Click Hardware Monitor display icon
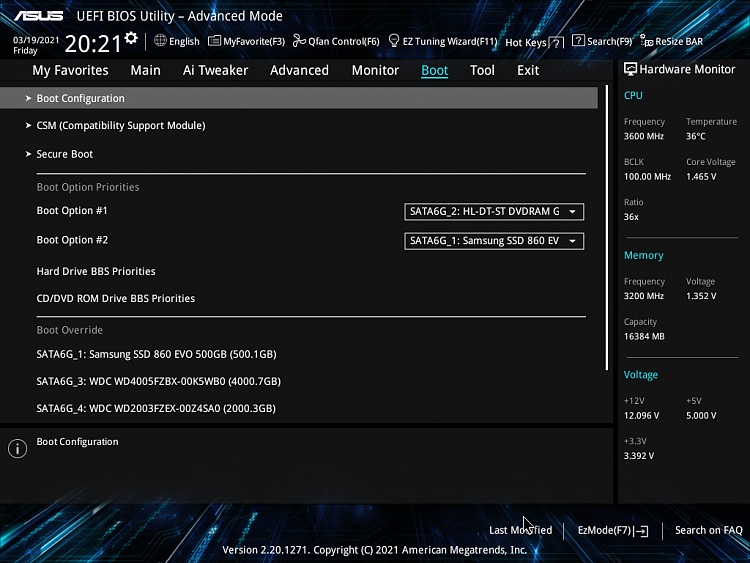Screen dimensions: 750x563 pyautogui.click(x=630, y=69)
